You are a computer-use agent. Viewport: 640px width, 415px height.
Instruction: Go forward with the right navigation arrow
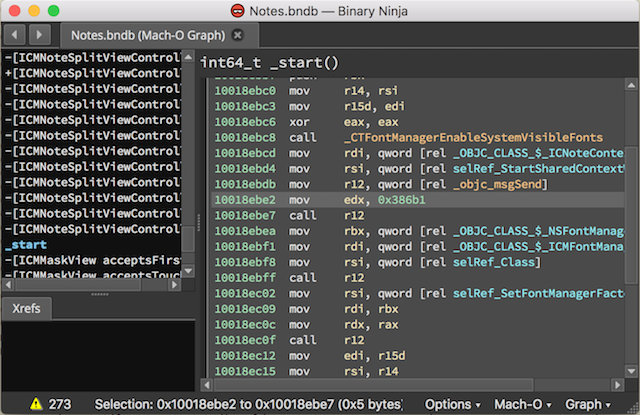(39, 35)
